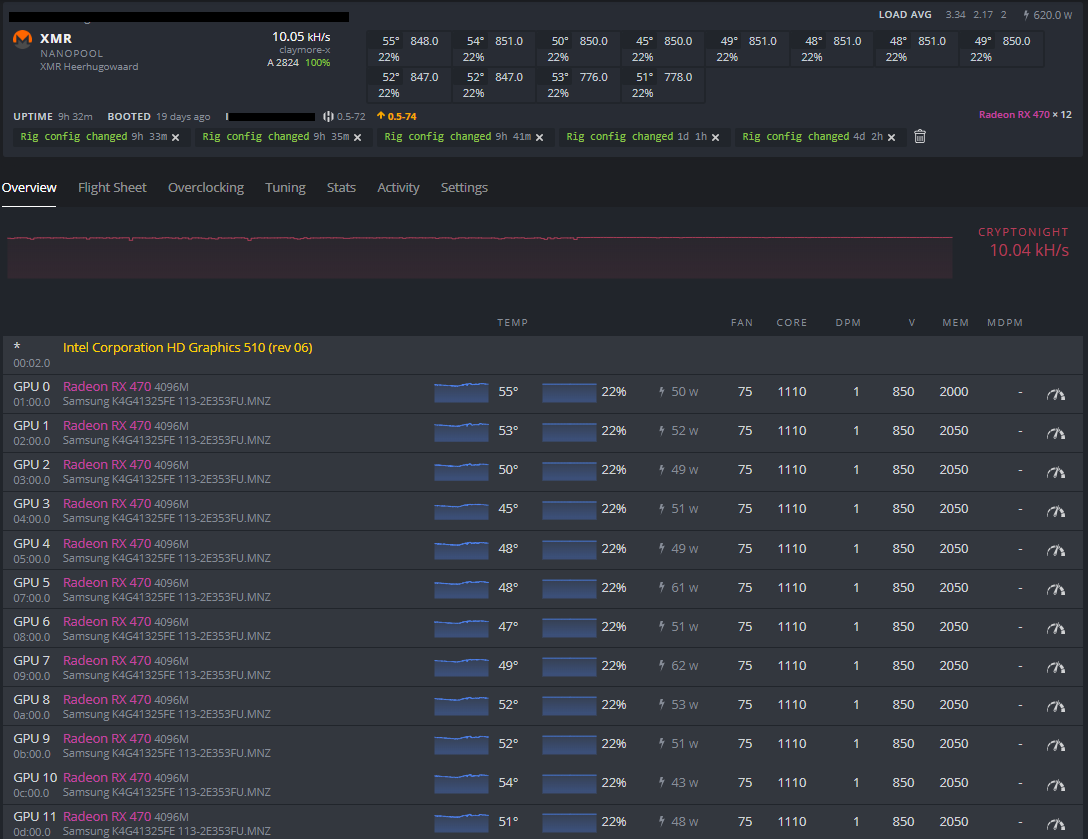Click the 0.5-74 update version link
The height and width of the screenshot is (839, 1088).
point(402,117)
